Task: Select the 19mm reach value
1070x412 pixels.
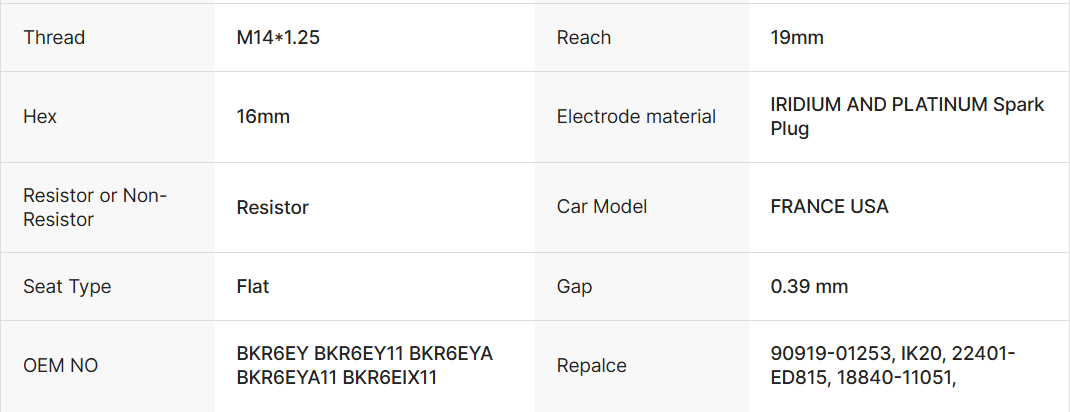Action: (797, 38)
